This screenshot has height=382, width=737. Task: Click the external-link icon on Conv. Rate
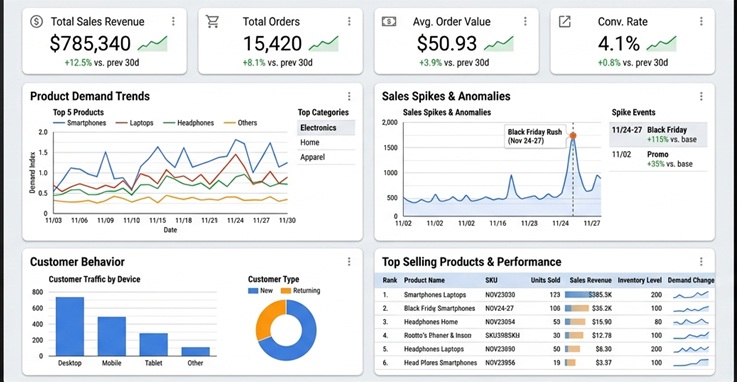[565, 21]
